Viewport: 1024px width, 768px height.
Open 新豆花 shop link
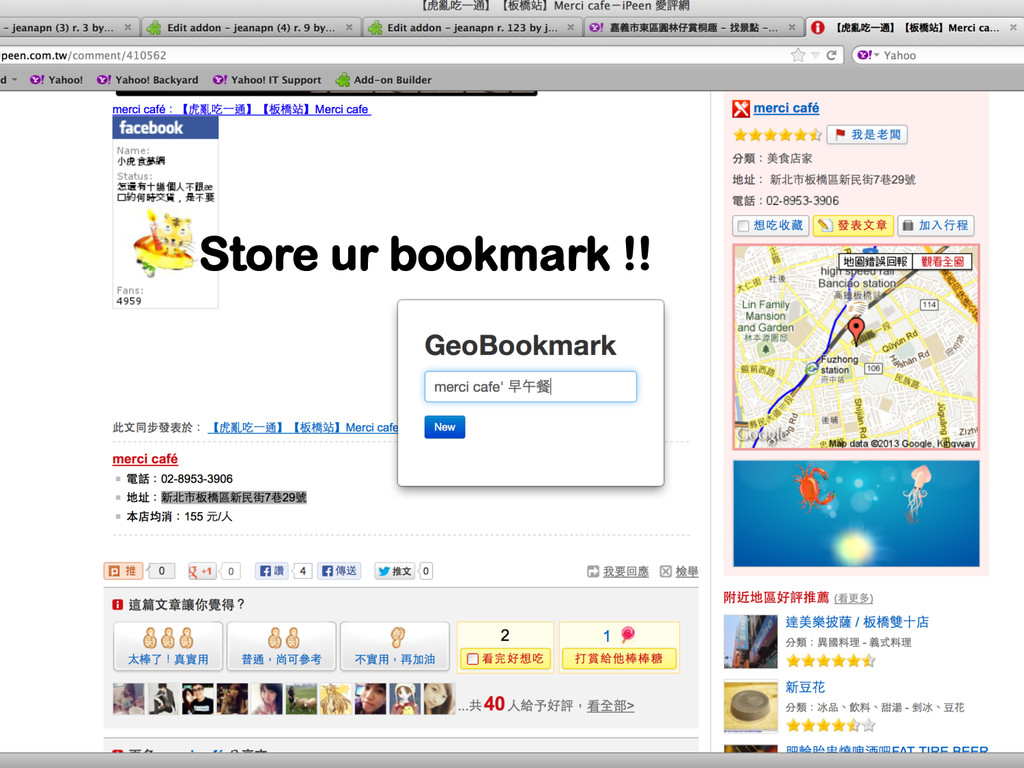click(x=805, y=687)
